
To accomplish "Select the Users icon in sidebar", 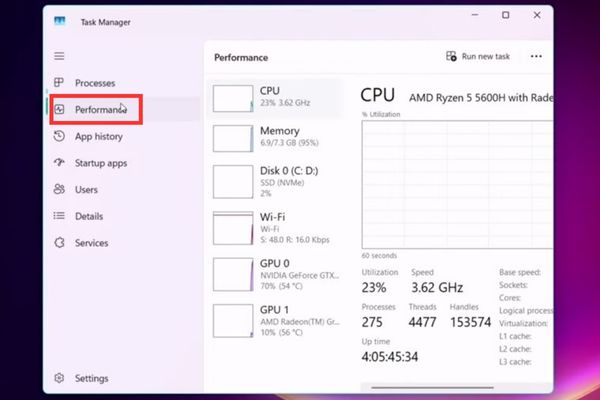I will pyautogui.click(x=60, y=190).
